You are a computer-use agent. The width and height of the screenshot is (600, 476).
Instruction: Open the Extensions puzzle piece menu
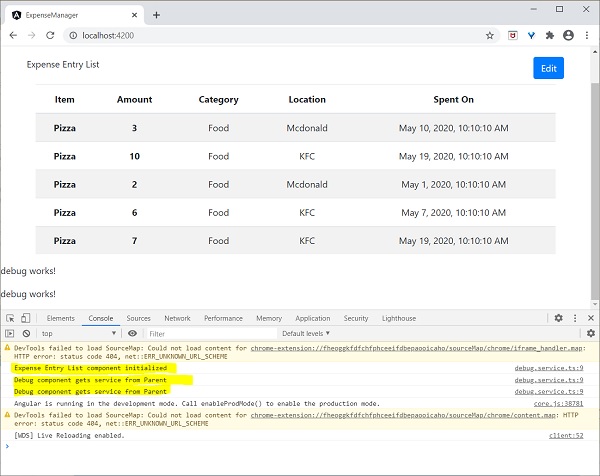click(549, 35)
